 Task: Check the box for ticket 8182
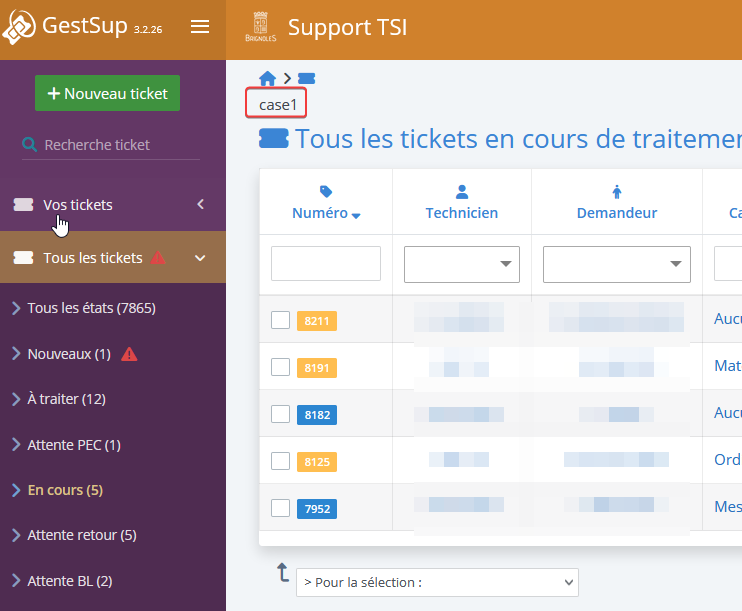(x=280, y=414)
